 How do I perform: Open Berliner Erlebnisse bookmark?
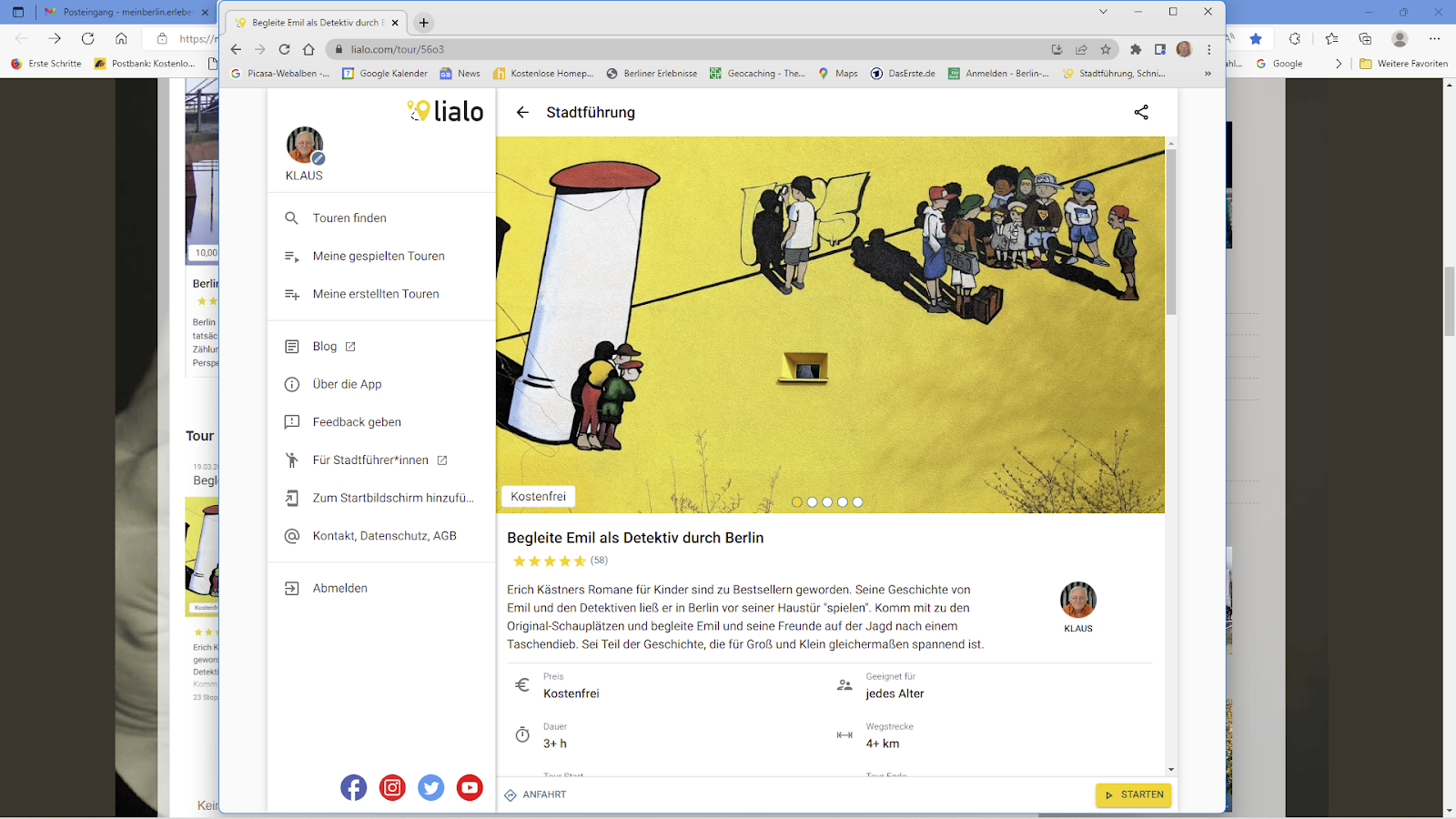(x=652, y=74)
